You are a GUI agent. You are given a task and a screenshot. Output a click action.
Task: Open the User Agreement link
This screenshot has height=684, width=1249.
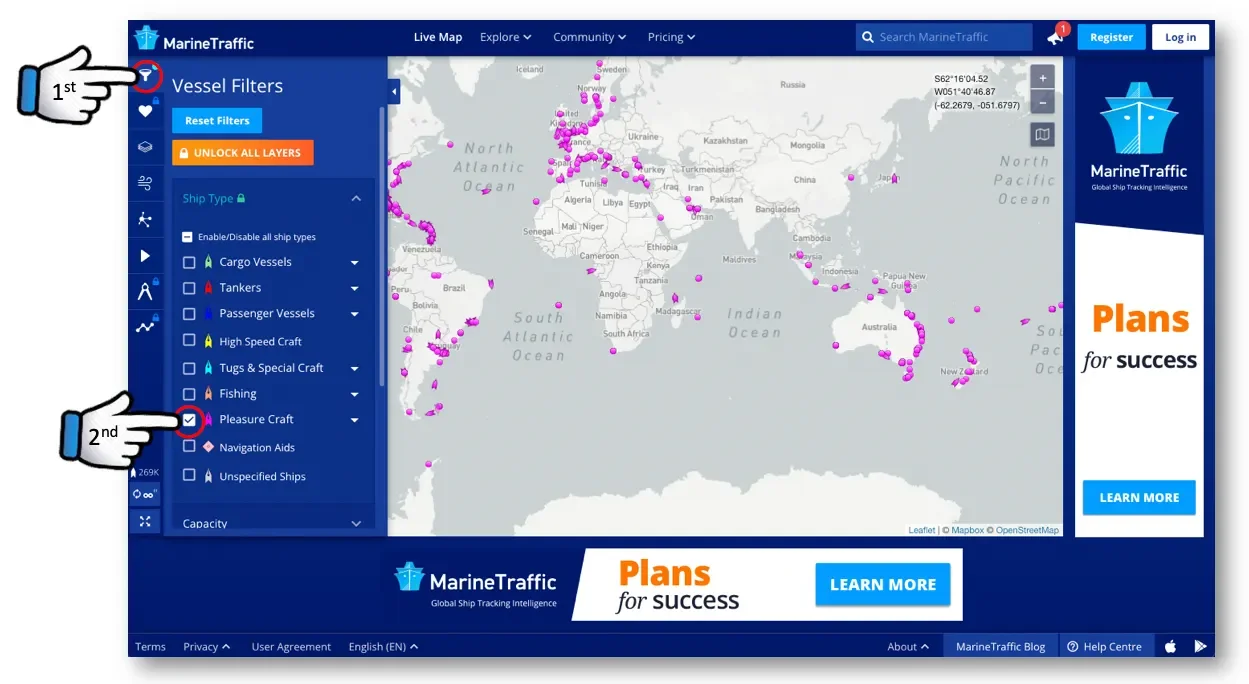tap(291, 647)
